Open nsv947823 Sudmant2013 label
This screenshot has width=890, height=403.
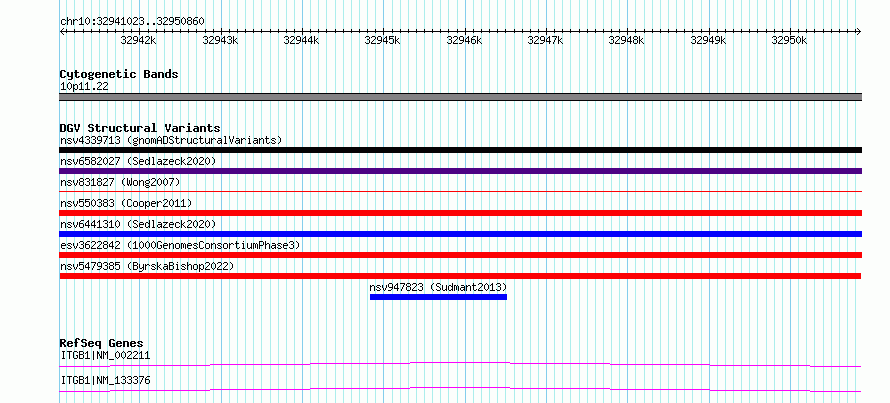coord(438,287)
